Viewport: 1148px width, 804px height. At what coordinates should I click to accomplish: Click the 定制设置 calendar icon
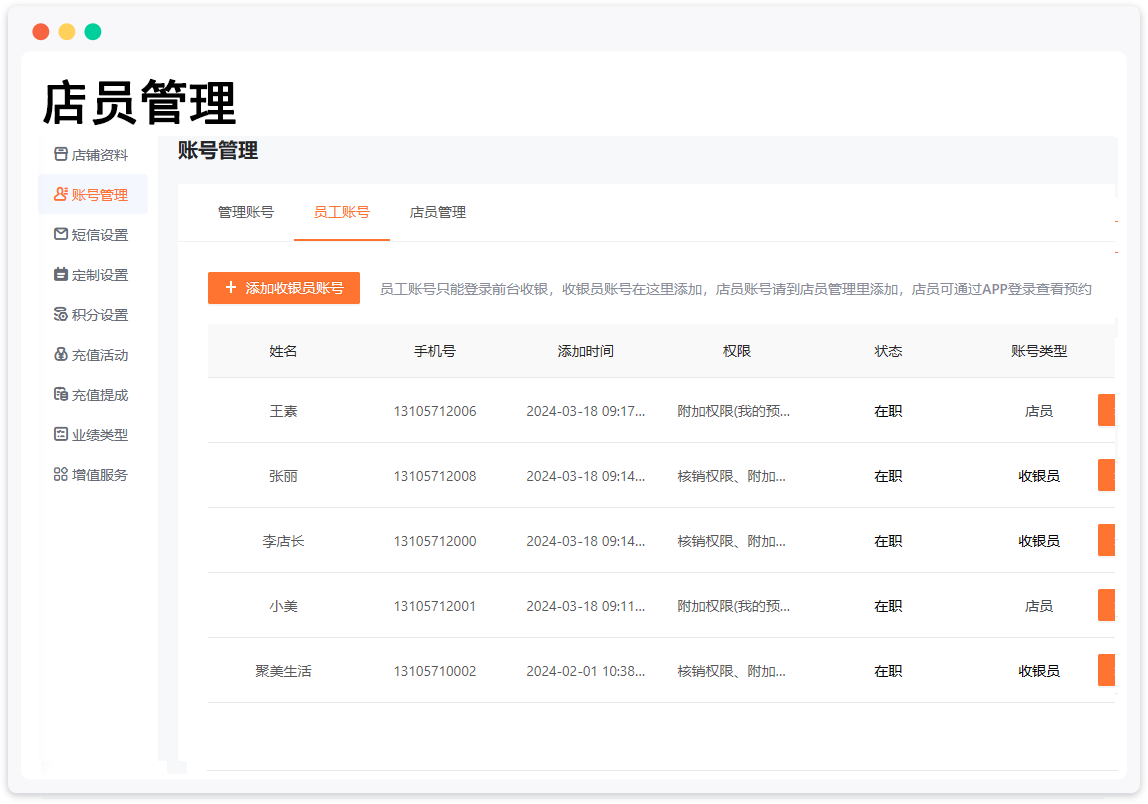[x=60, y=275]
